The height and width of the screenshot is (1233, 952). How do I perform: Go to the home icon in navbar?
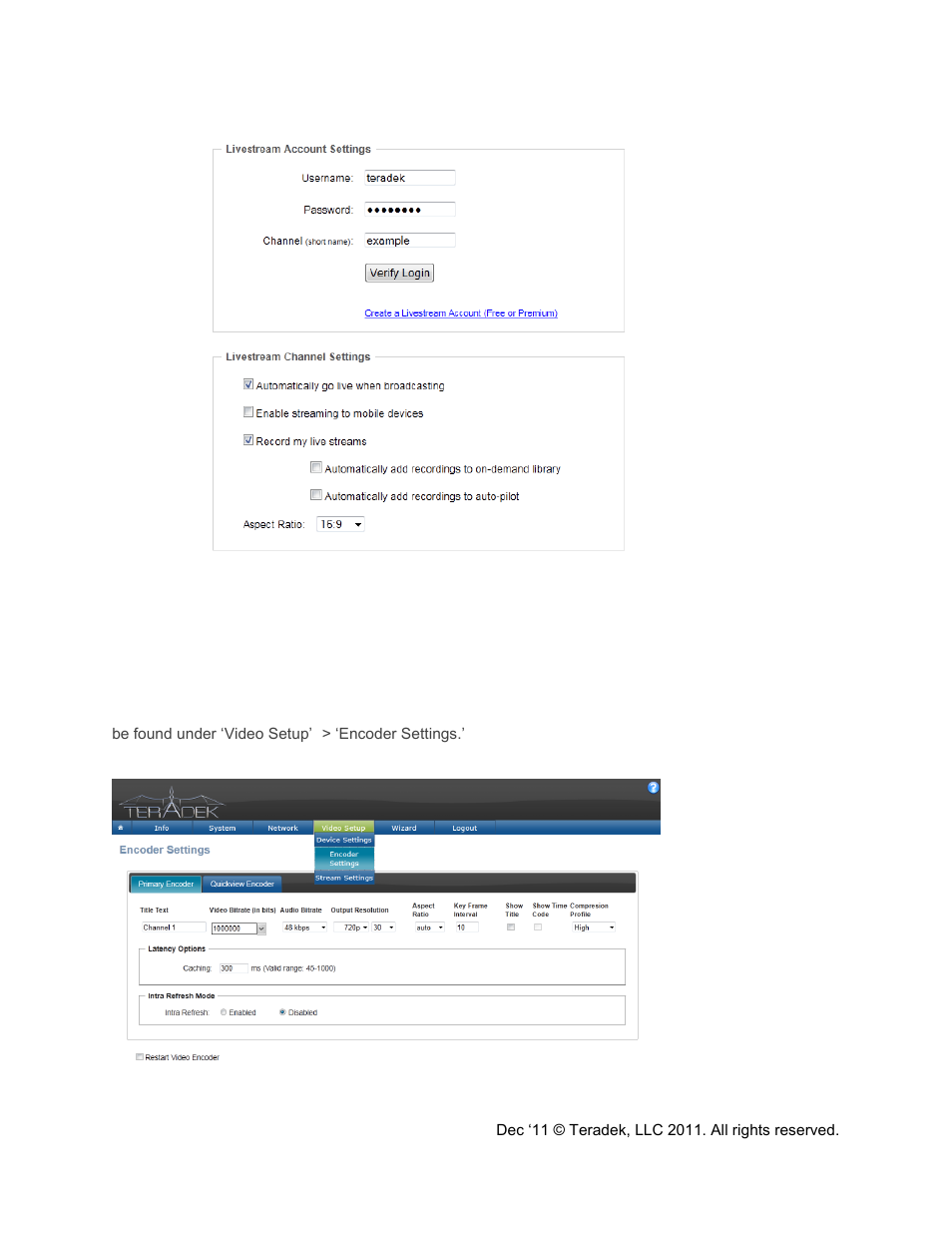[121, 828]
